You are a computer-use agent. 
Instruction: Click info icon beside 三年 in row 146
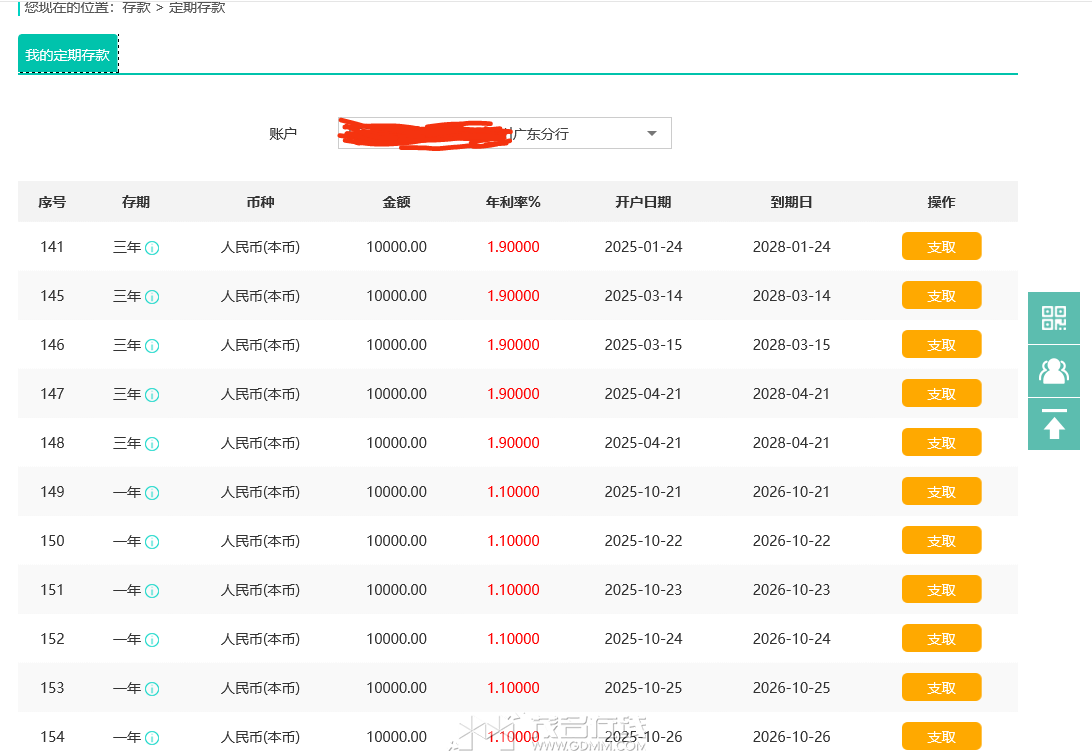pyautogui.click(x=152, y=346)
